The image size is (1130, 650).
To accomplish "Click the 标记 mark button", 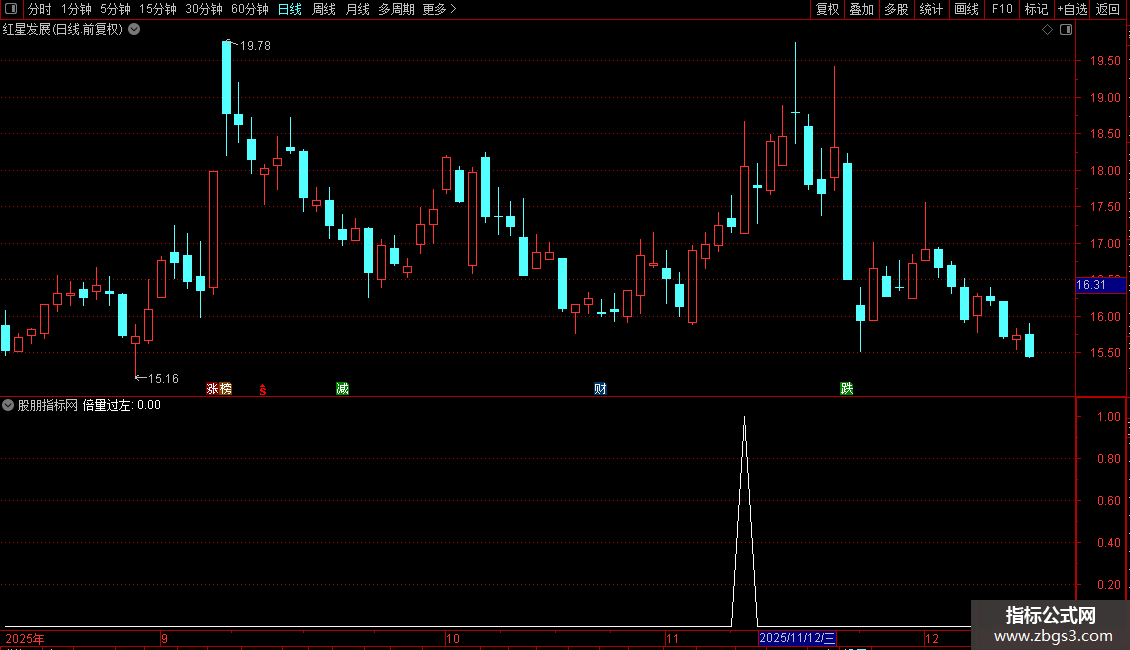I will click(1036, 9).
